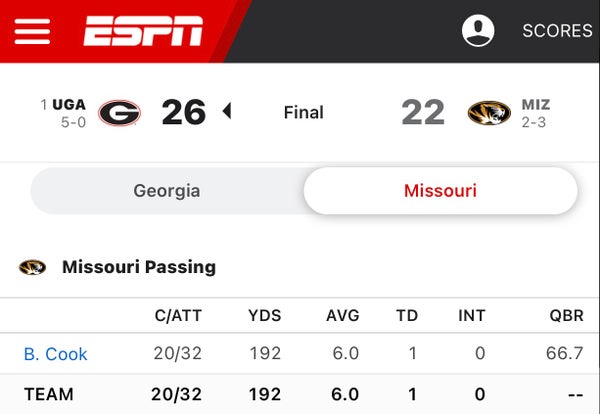Click the QBR column header
Screen dimensions: 600x414
pyautogui.click(x=567, y=316)
